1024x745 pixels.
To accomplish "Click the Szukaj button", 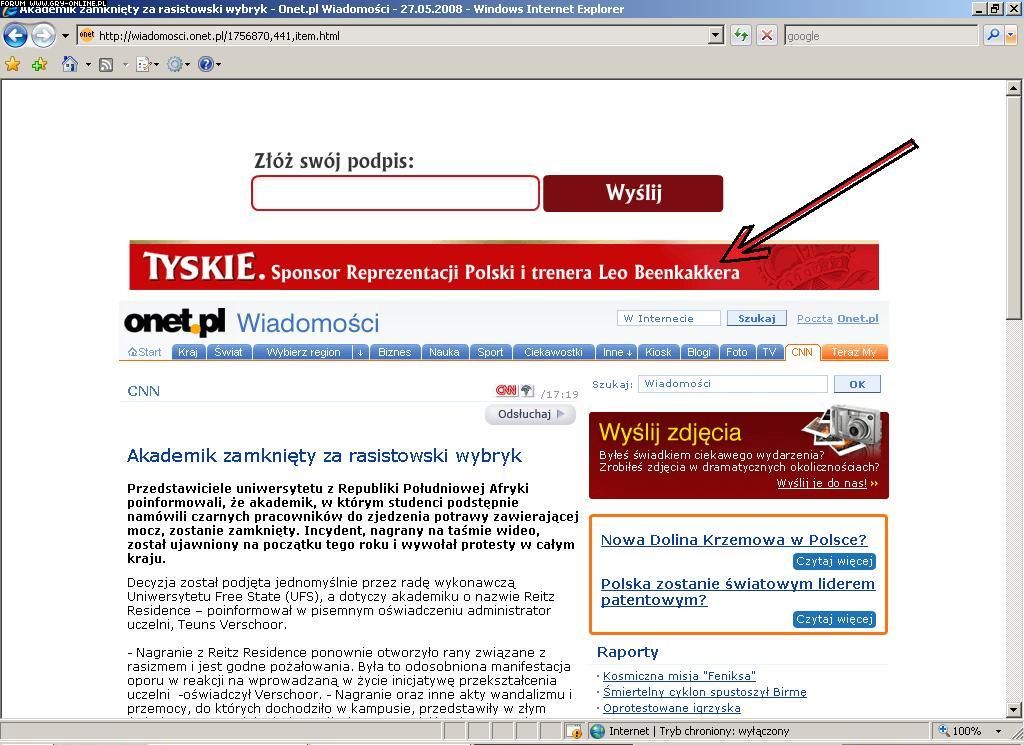I will coord(757,318).
